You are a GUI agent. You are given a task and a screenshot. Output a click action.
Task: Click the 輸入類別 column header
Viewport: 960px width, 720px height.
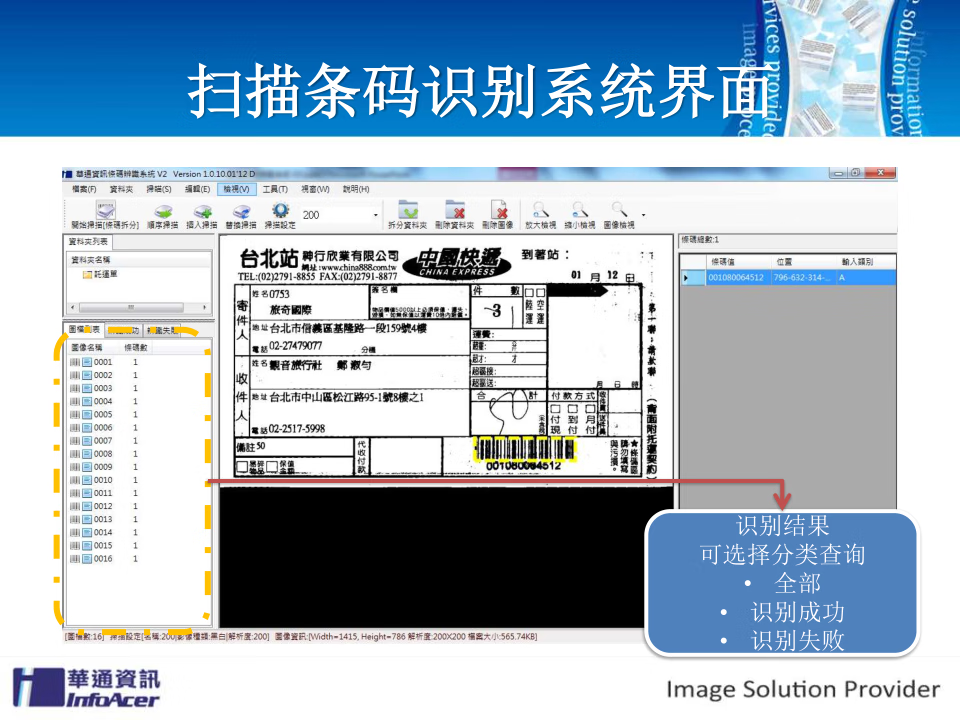(858, 261)
